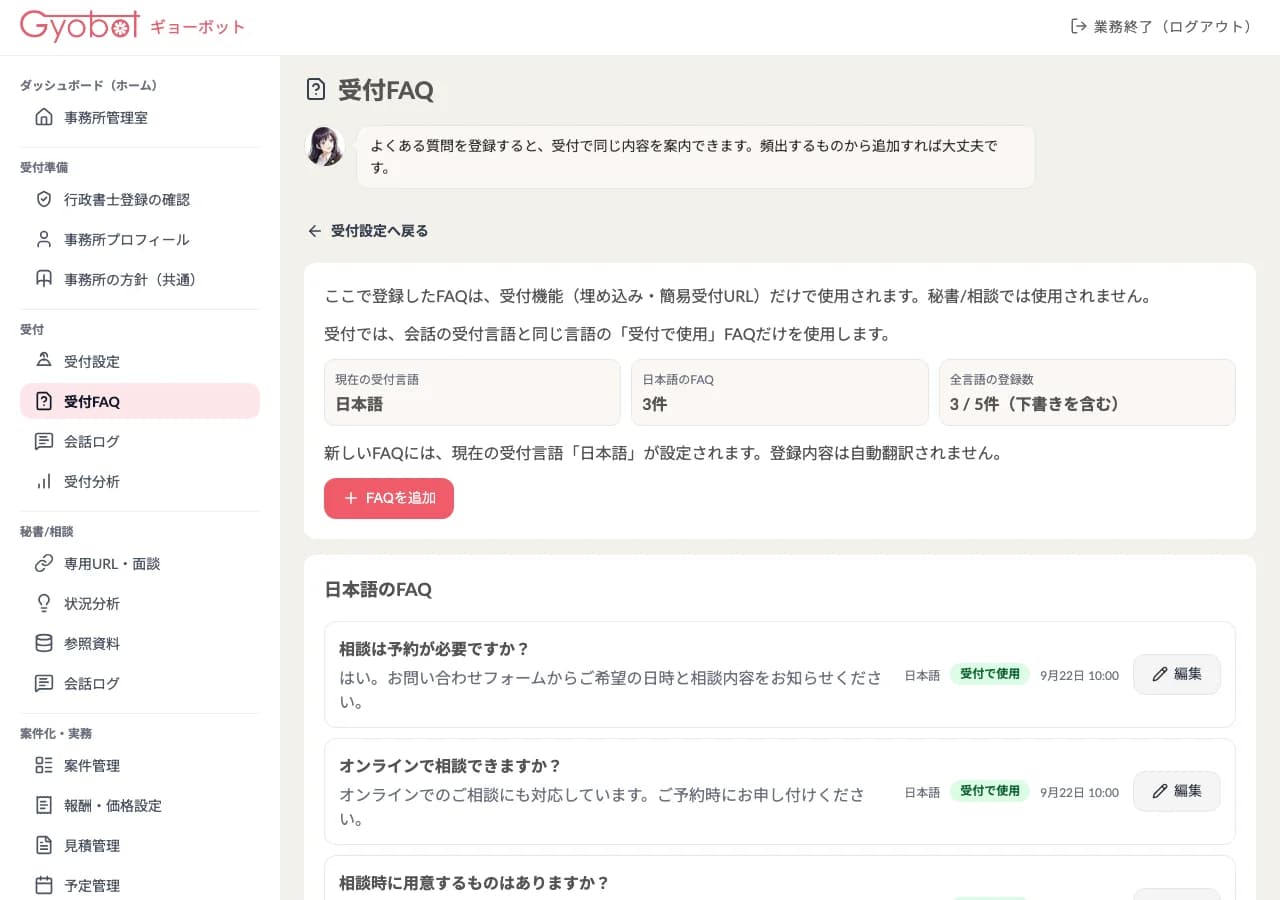
Task: Open 見積管理 in the sidebar
Action: pyautogui.click(x=140, y=845)
